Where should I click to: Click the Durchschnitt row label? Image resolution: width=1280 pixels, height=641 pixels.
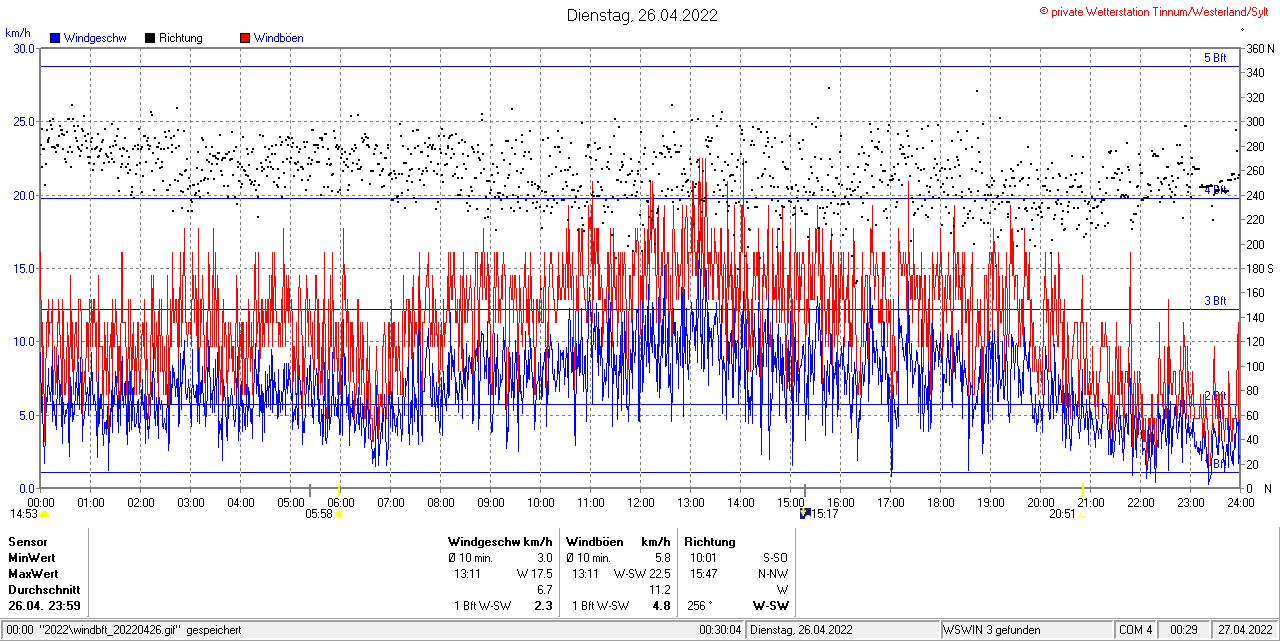pyautogui.click(x=42, y=589)
